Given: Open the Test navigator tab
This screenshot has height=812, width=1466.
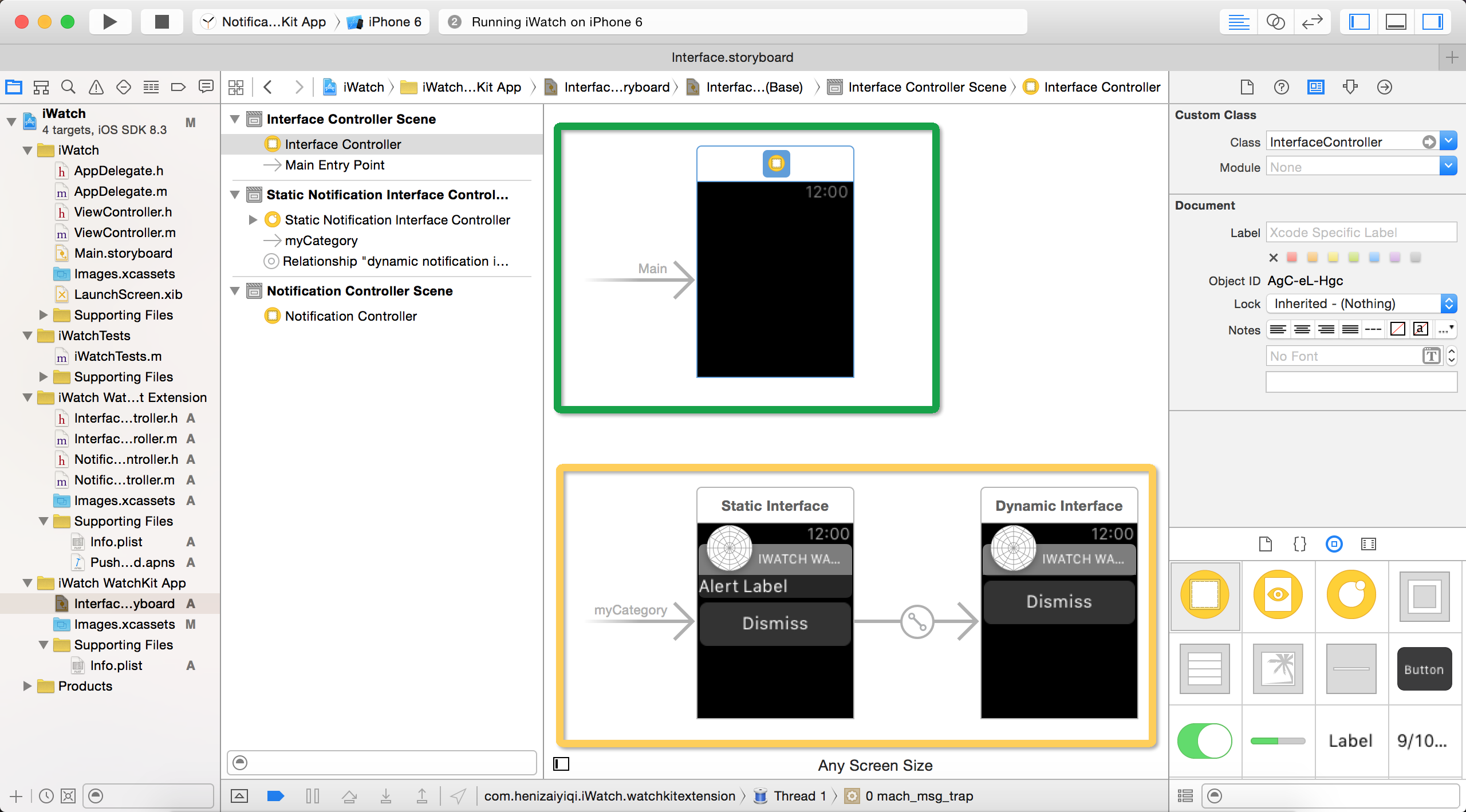Looking at the screenshot, I should (124, 87).
